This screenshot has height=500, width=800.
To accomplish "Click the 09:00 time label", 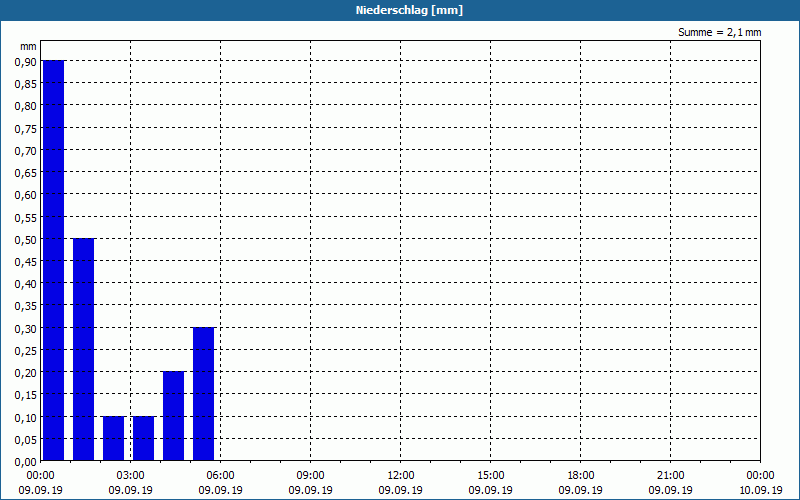I will pyautogui.click(x=311, y=476).
